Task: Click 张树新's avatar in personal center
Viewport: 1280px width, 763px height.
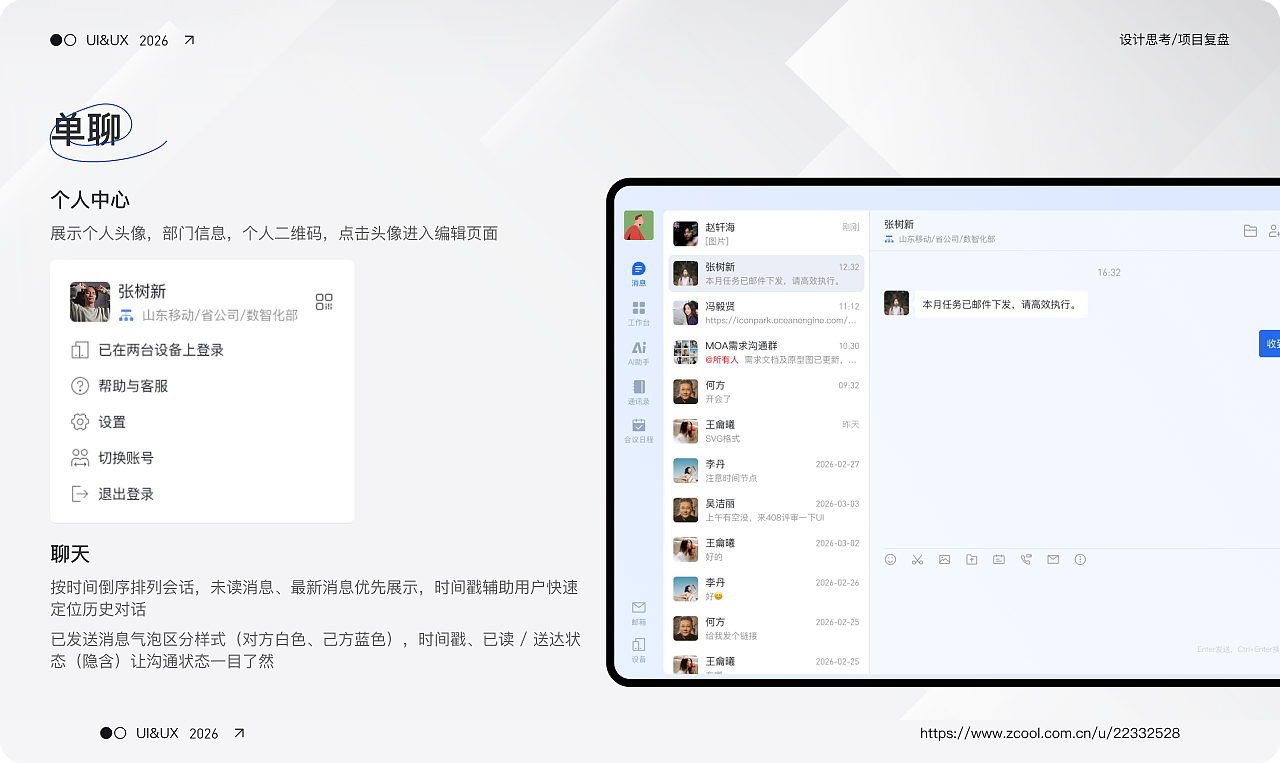Action: pos(90,301)
